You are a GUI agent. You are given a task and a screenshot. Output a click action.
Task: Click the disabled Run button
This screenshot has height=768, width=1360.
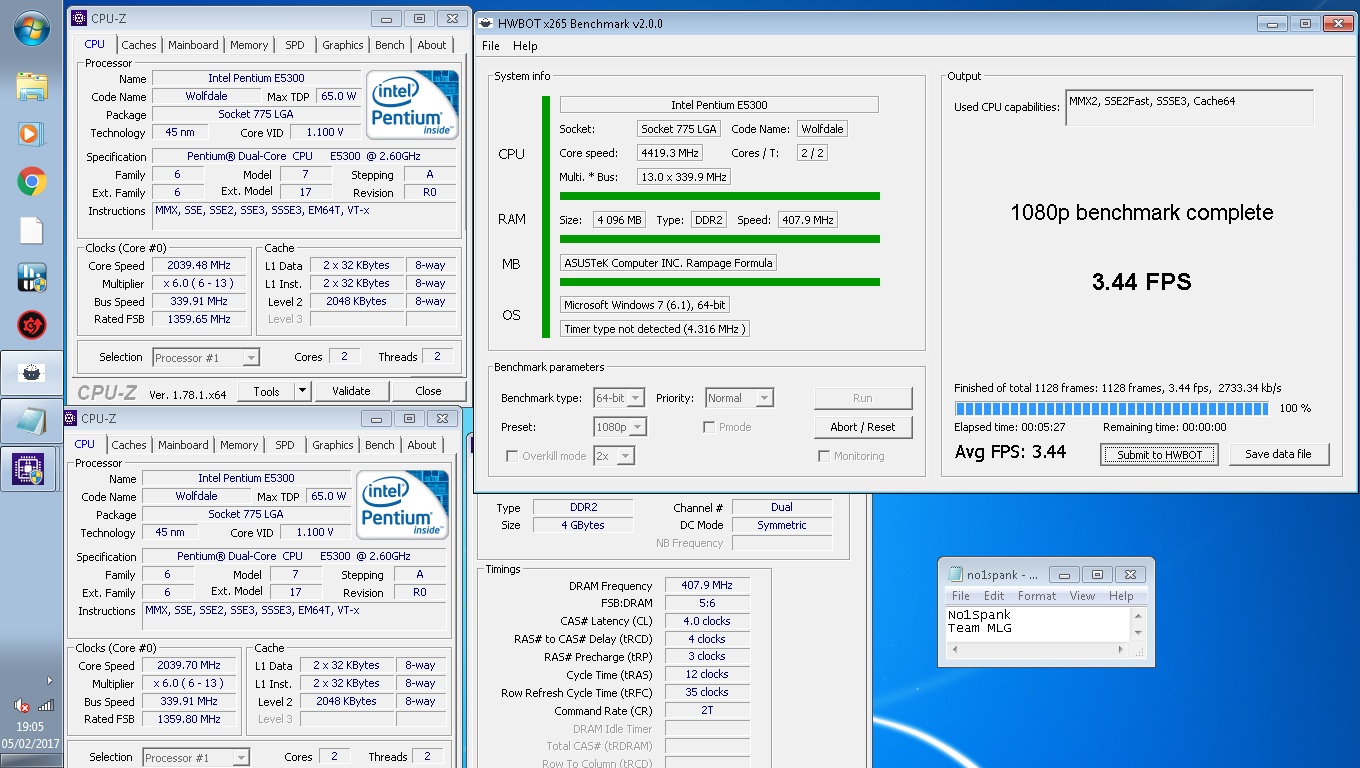(863, 398)
